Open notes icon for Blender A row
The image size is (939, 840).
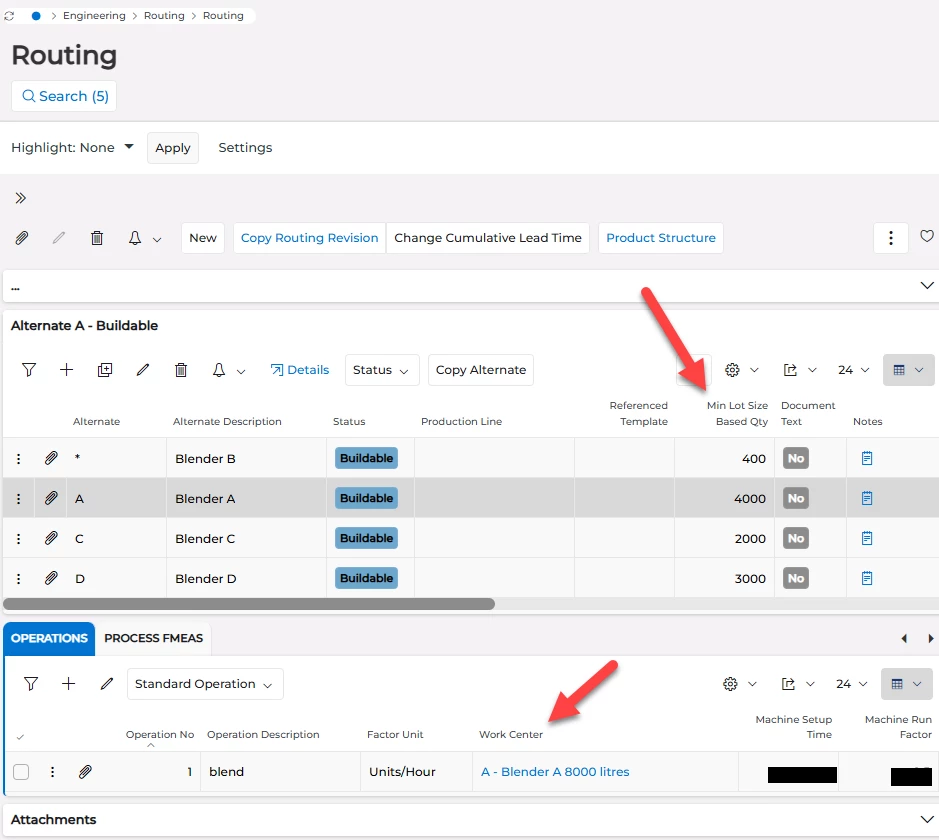pyautogui.click(x=867, y=498)
